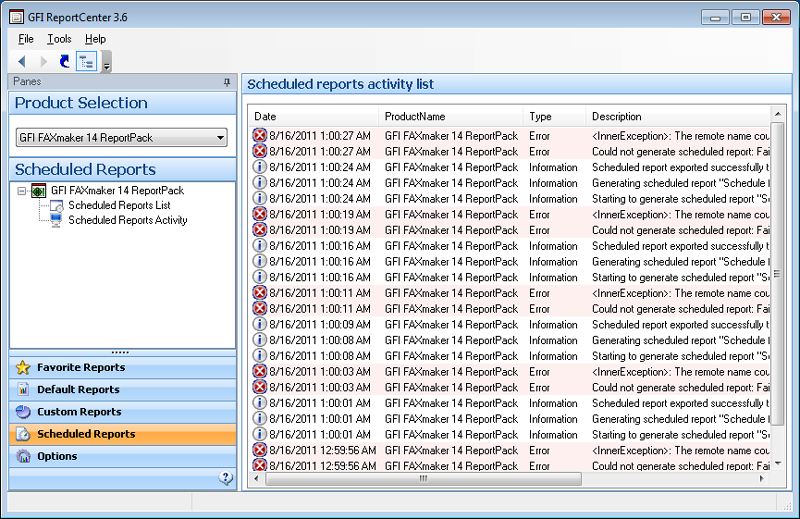Open Favorite Reports pane

click(122, 367)
